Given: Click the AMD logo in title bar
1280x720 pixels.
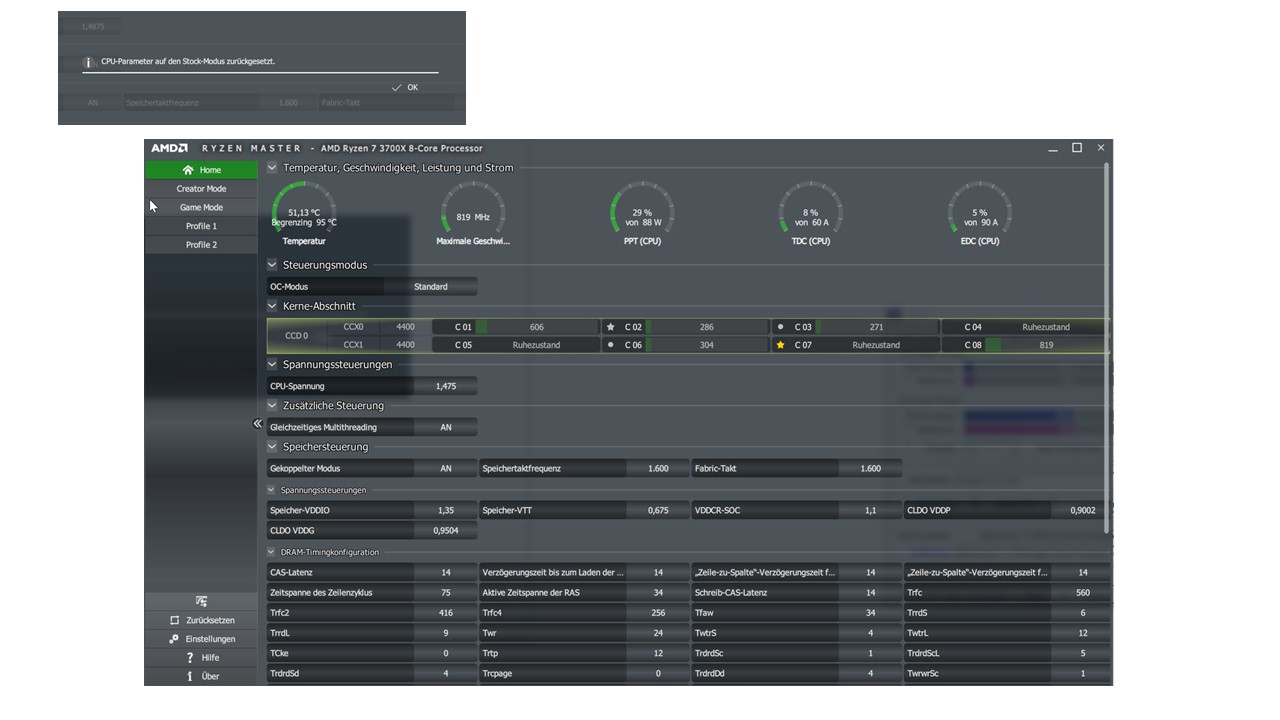Looking at the screenshot, I should (170, 148).
